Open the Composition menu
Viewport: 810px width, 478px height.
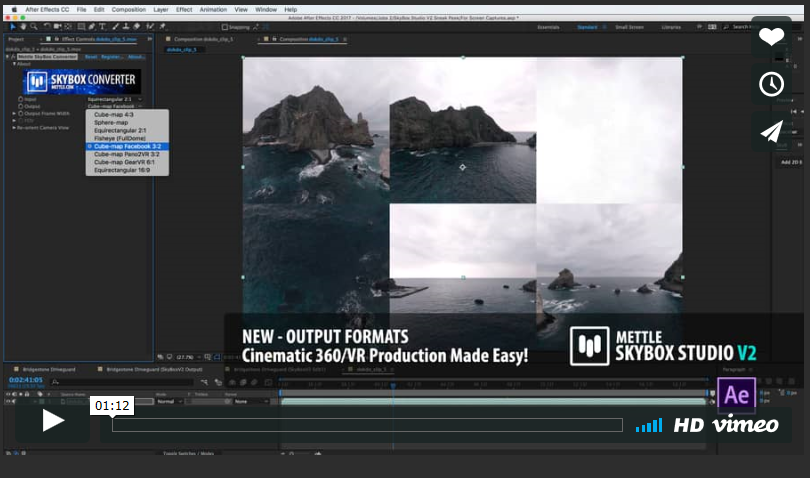(129, 9)
